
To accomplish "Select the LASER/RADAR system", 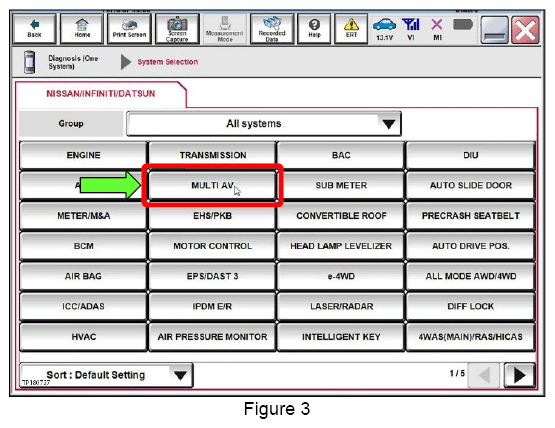I will pos(341,306).
